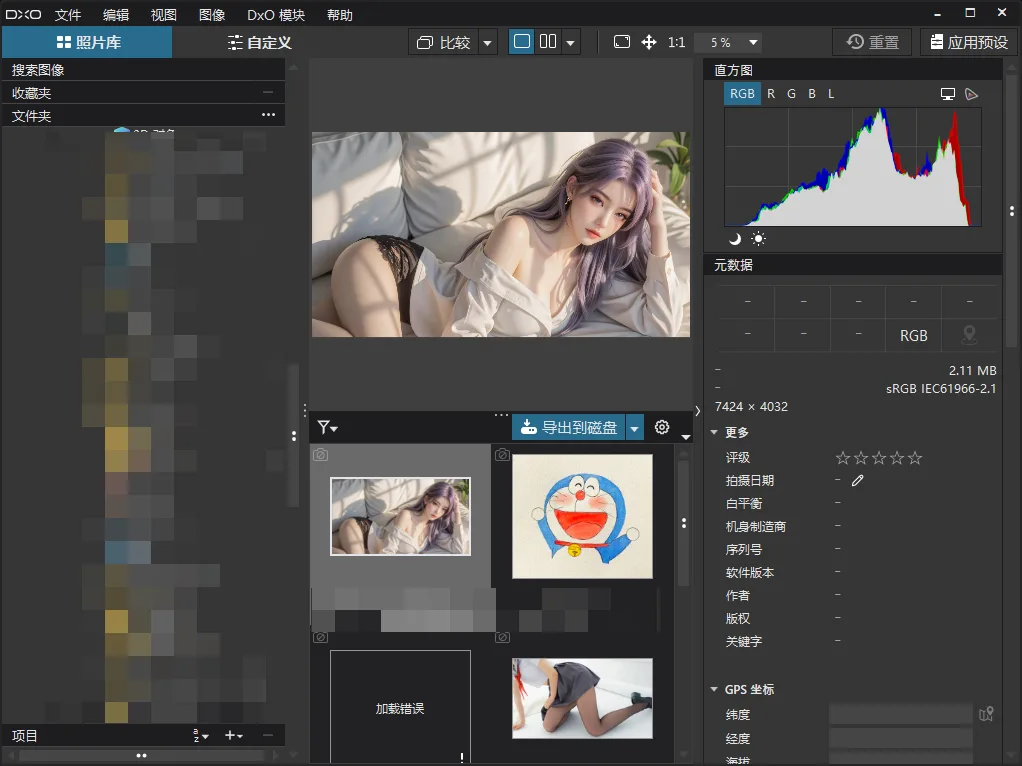Click the fit-to-screen icon
Viewport: 1022px width, 766px height.
(622, 42)
